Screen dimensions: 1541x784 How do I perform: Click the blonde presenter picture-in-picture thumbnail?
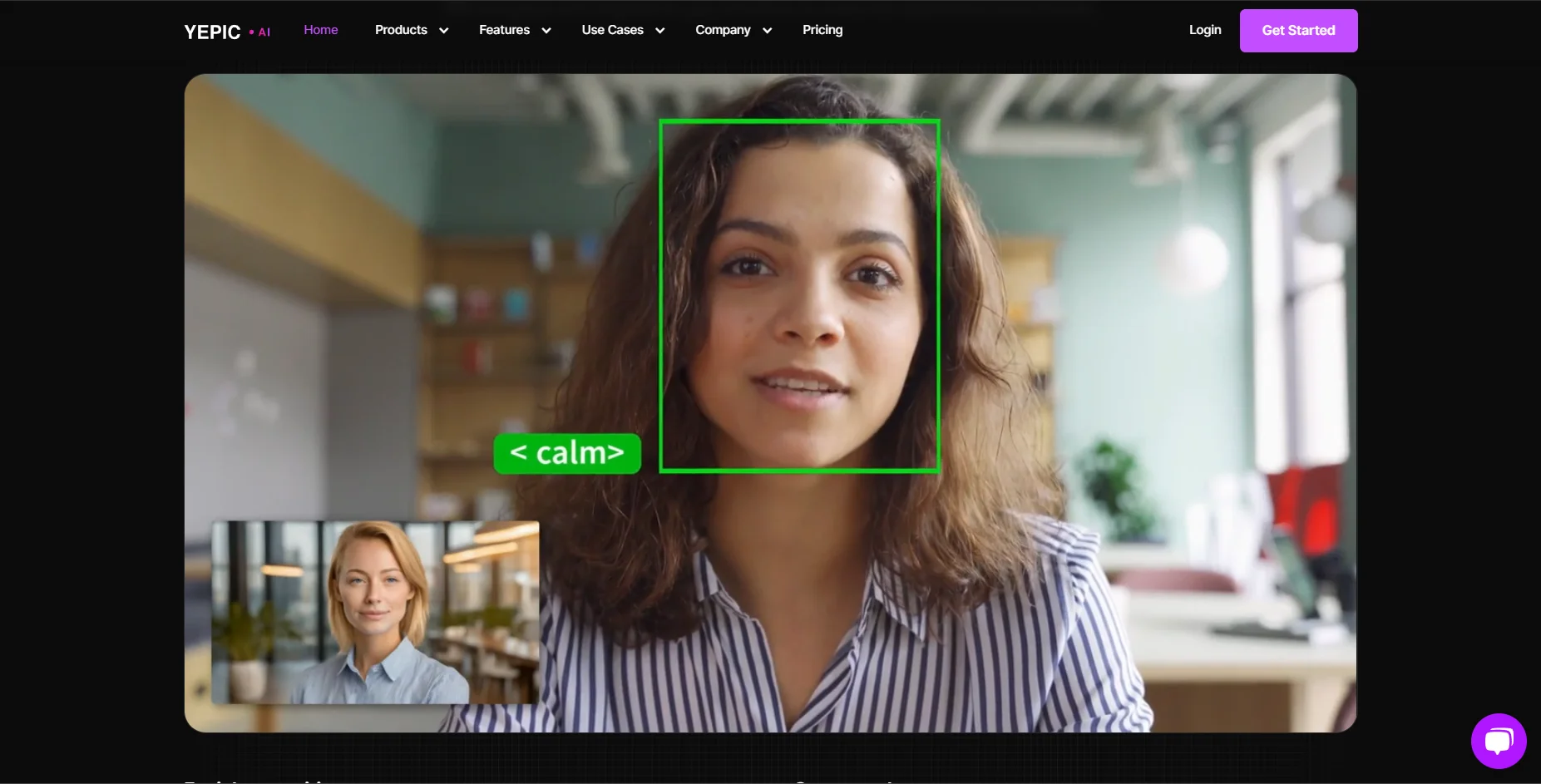[376, 613]
